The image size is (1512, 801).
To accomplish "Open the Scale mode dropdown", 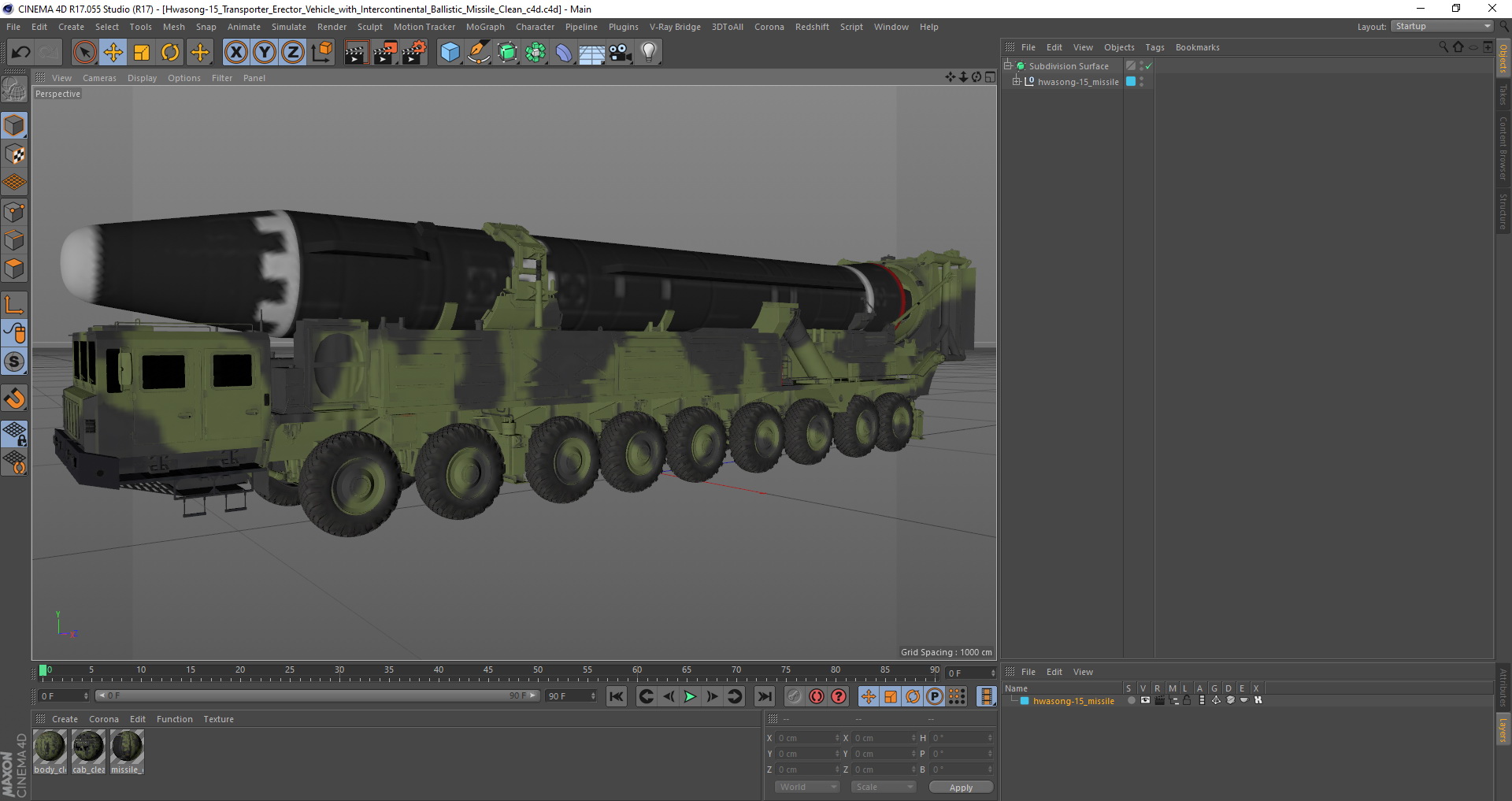I will [883, 787].
